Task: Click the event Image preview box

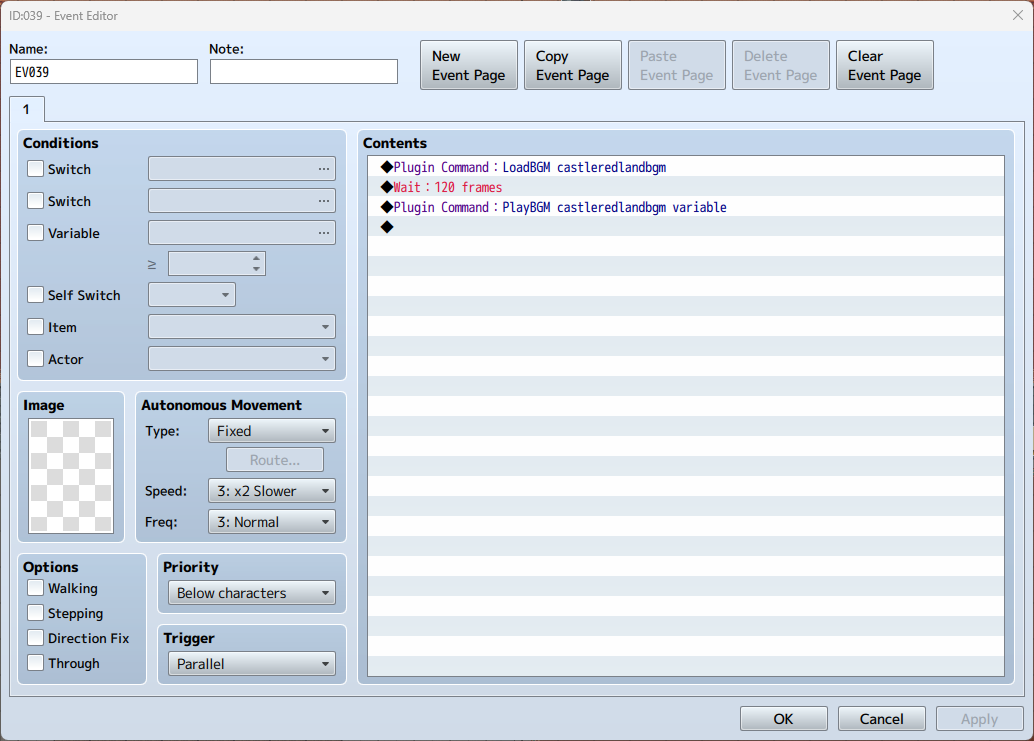Action: point(71,476)
